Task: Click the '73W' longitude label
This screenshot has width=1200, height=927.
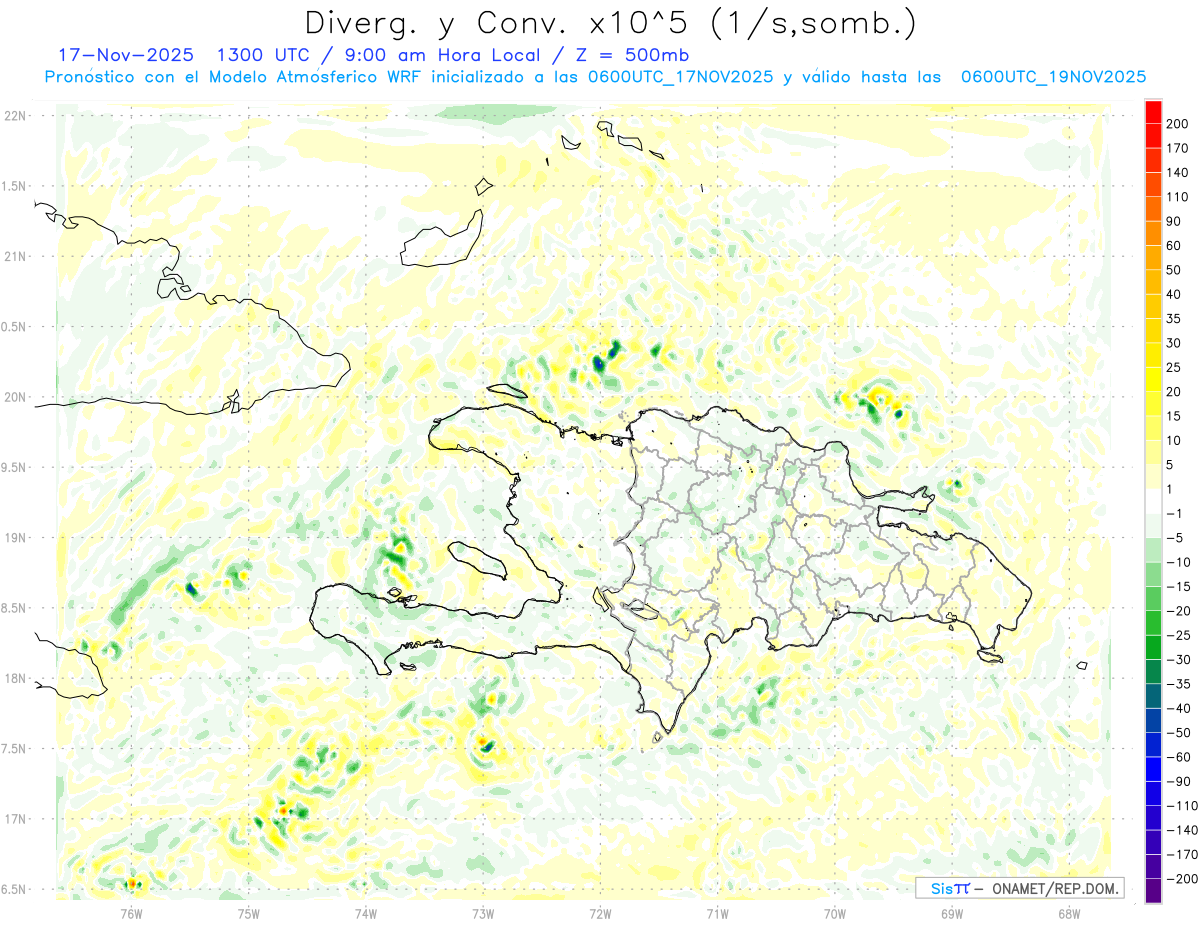Action: coord(483,913)
